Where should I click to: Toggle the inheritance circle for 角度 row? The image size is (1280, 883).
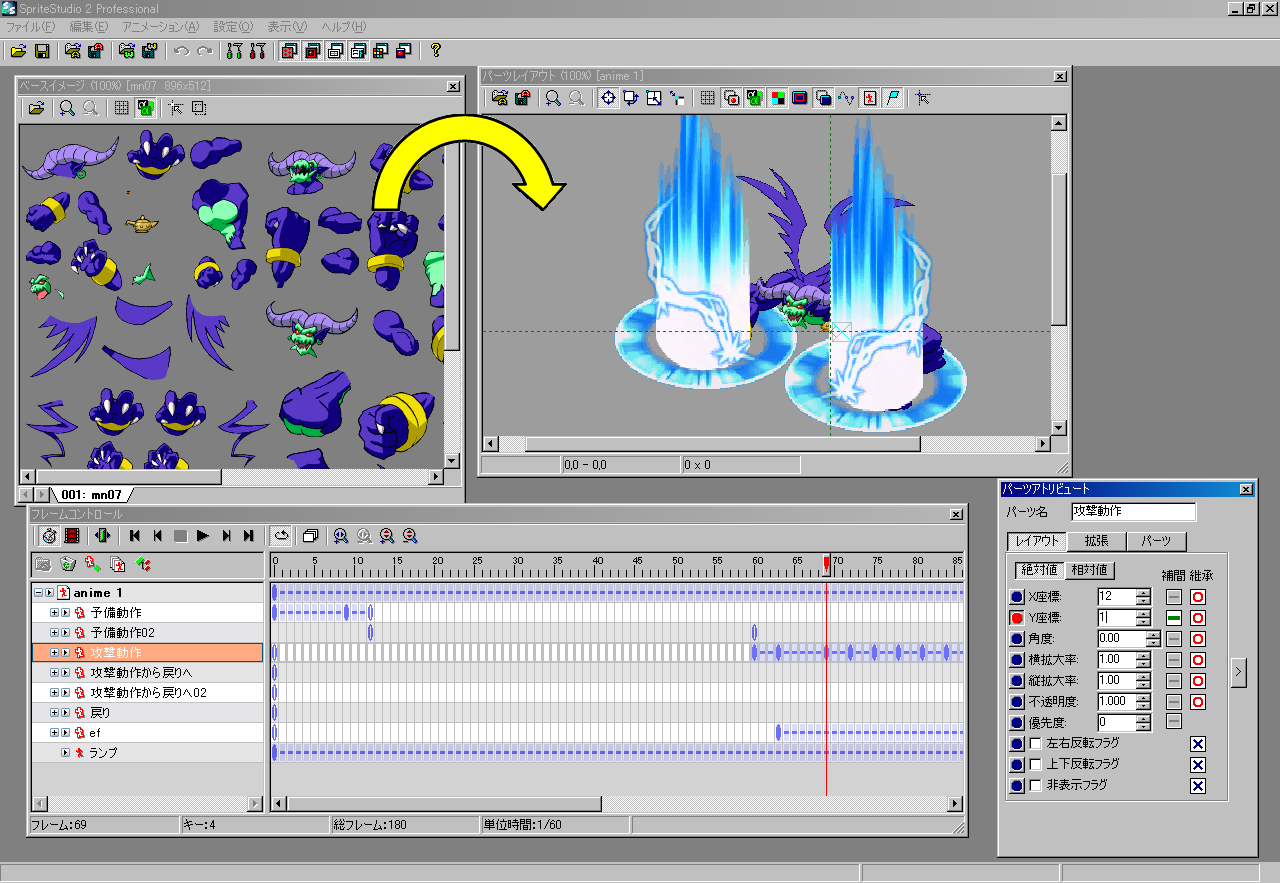(1198, 639)
